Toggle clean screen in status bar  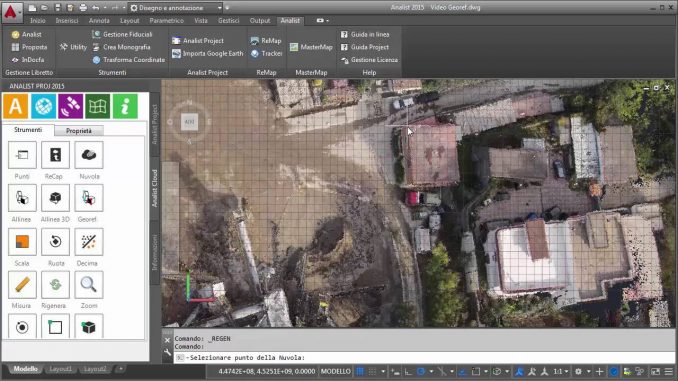coord(656,371)
